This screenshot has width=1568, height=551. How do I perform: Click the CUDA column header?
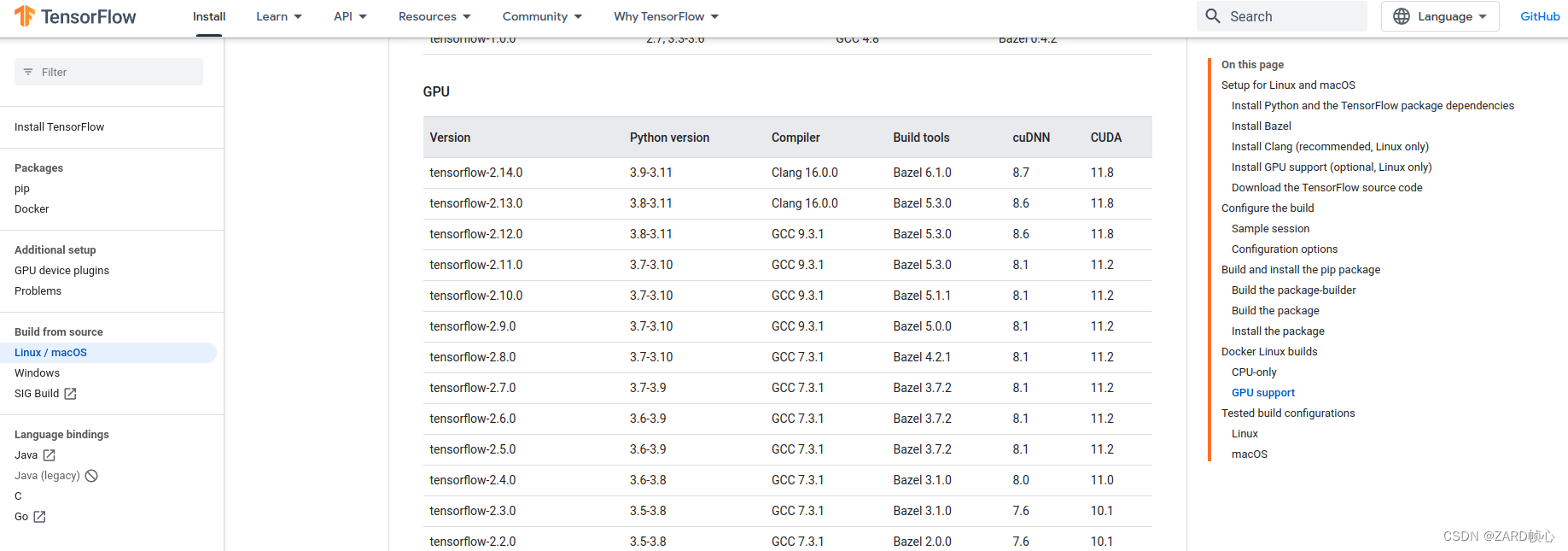tap(1106, 138)
